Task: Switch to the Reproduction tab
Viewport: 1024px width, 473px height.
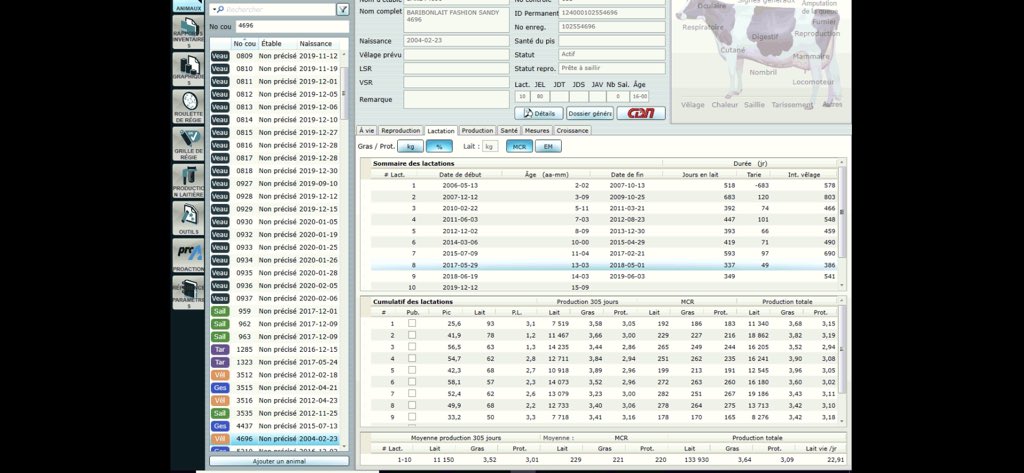Action: [x=401, y=131]
